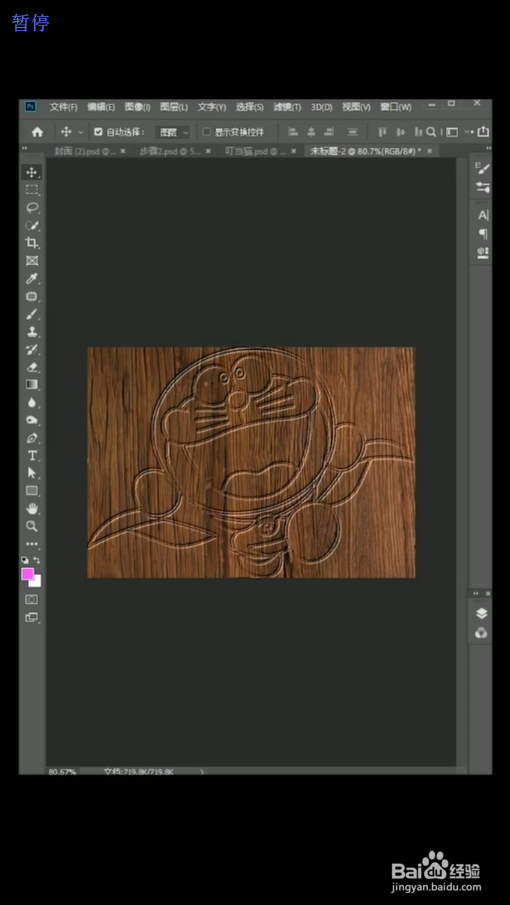Viewport: 510px width, 905px height.
Task: Select the Pen tool
Action: coord(32,438)
